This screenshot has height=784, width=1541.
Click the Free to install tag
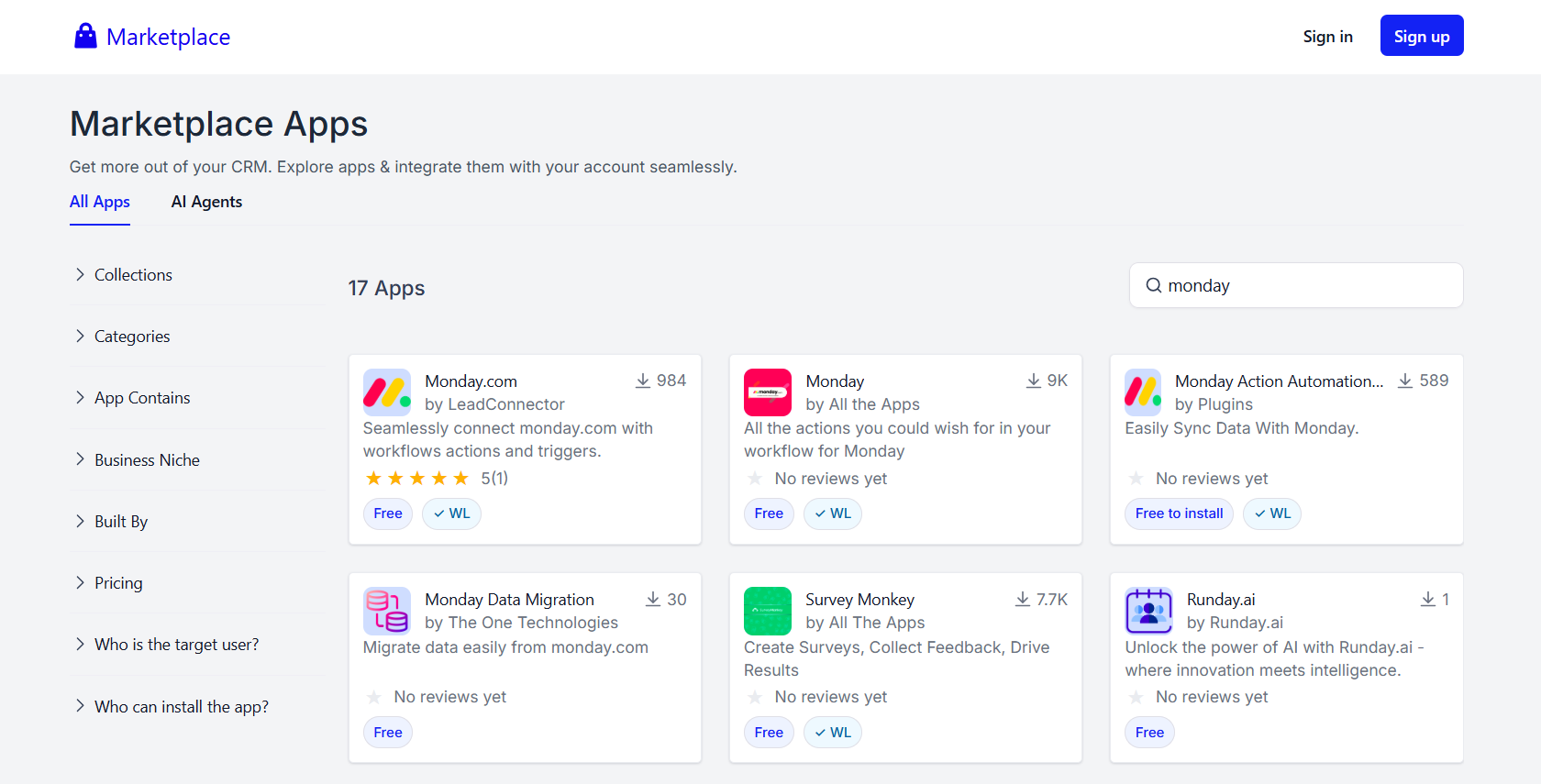[1179, 513]
